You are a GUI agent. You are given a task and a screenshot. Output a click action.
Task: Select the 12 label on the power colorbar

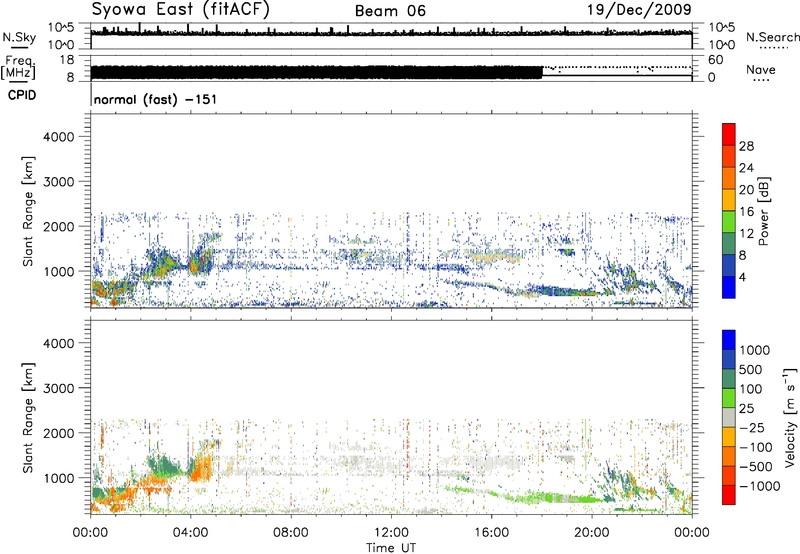tap(746, 234)
